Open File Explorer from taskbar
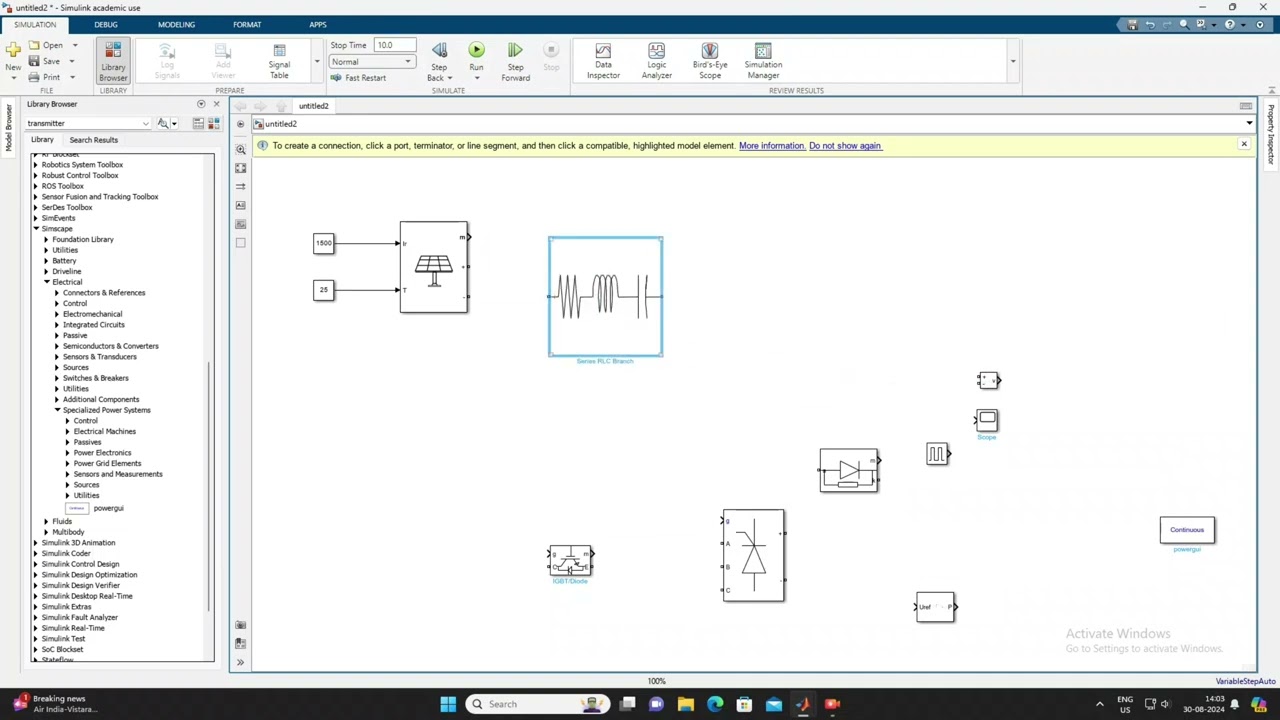1280x720 pixels. click(686, 704)
